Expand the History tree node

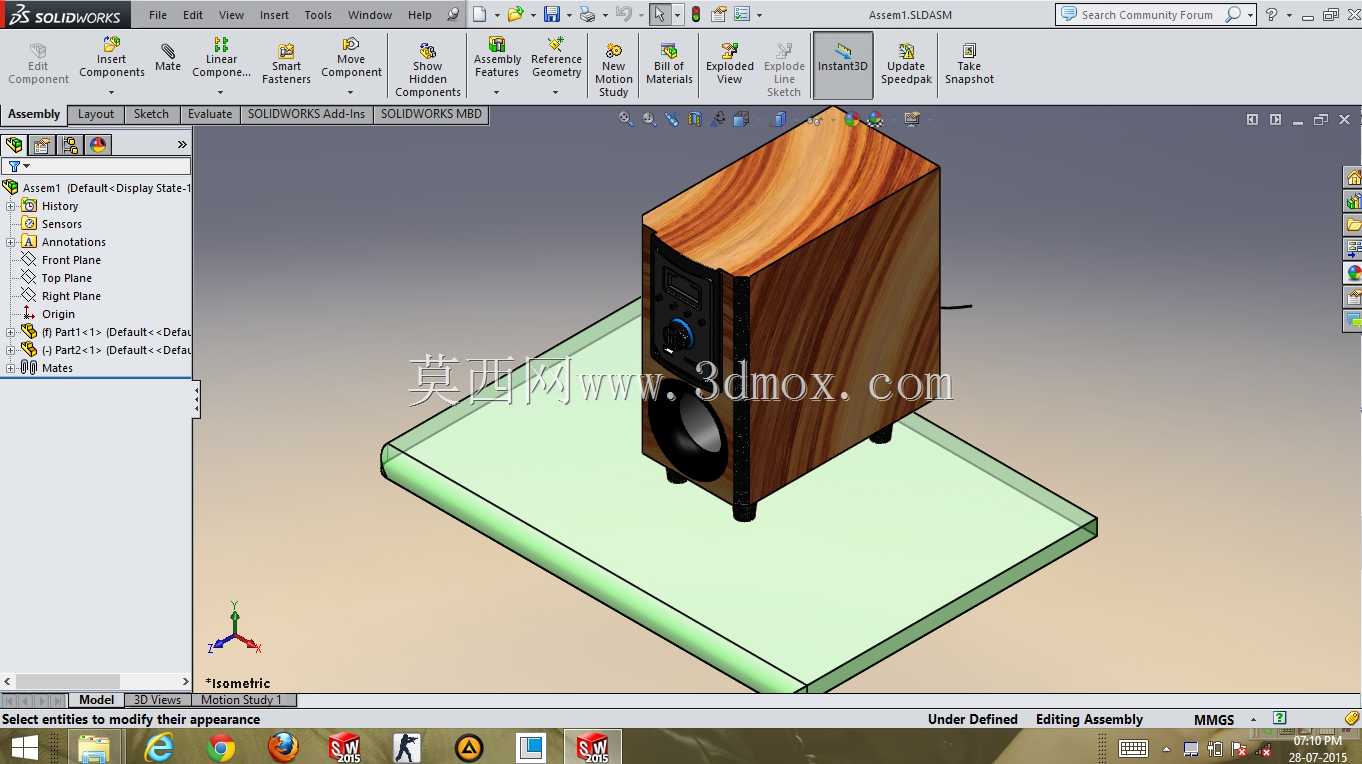(11, 206)
